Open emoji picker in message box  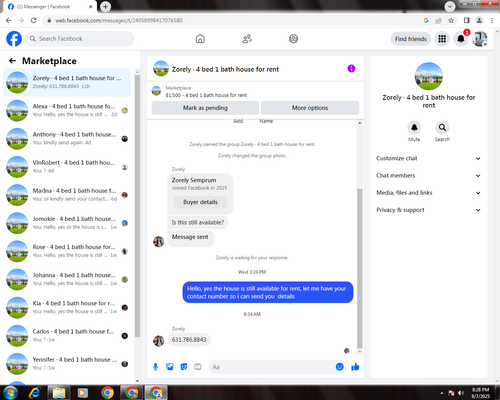(340, 367)
